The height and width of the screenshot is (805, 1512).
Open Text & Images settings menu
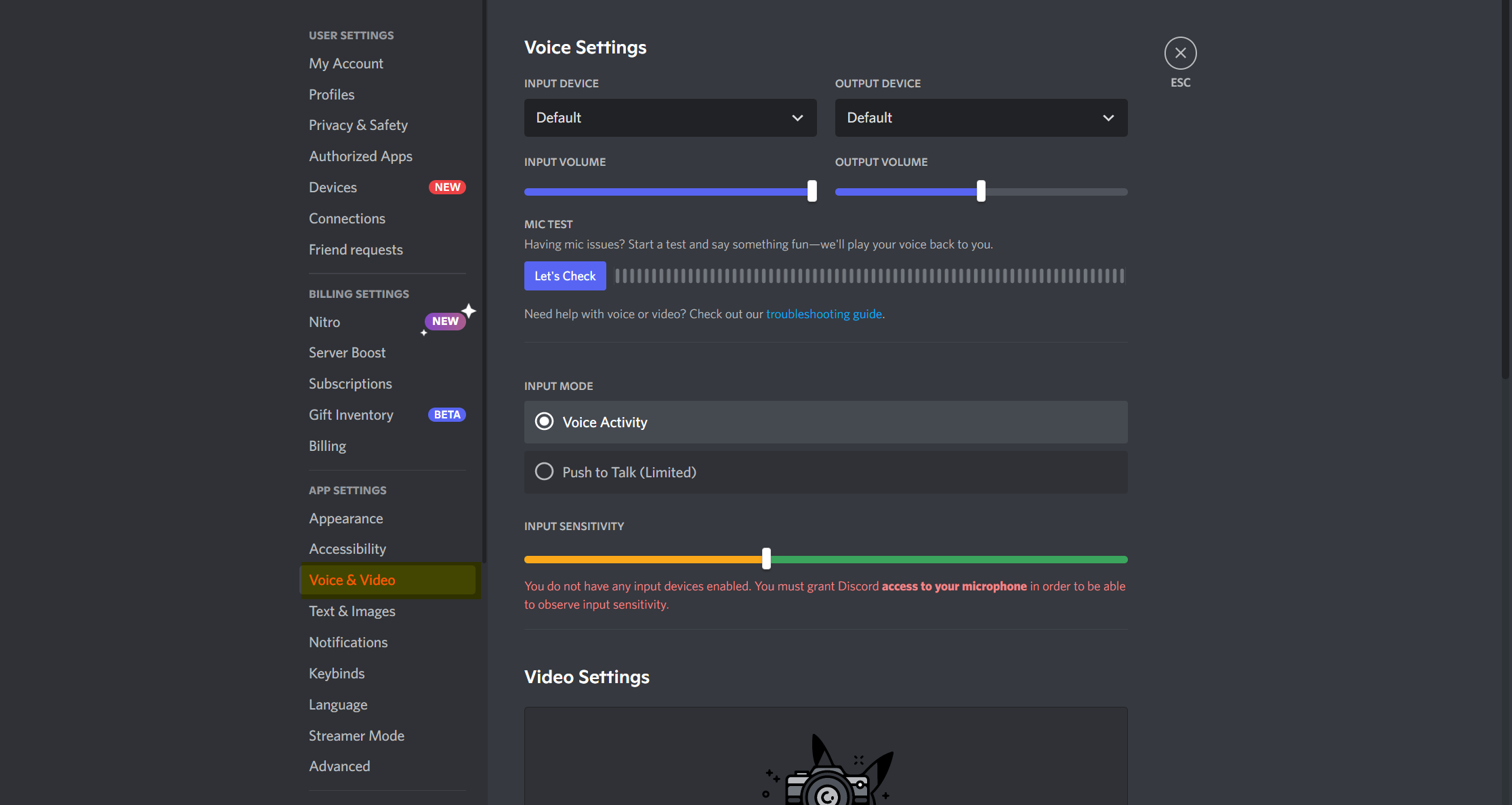coord(353,610)
